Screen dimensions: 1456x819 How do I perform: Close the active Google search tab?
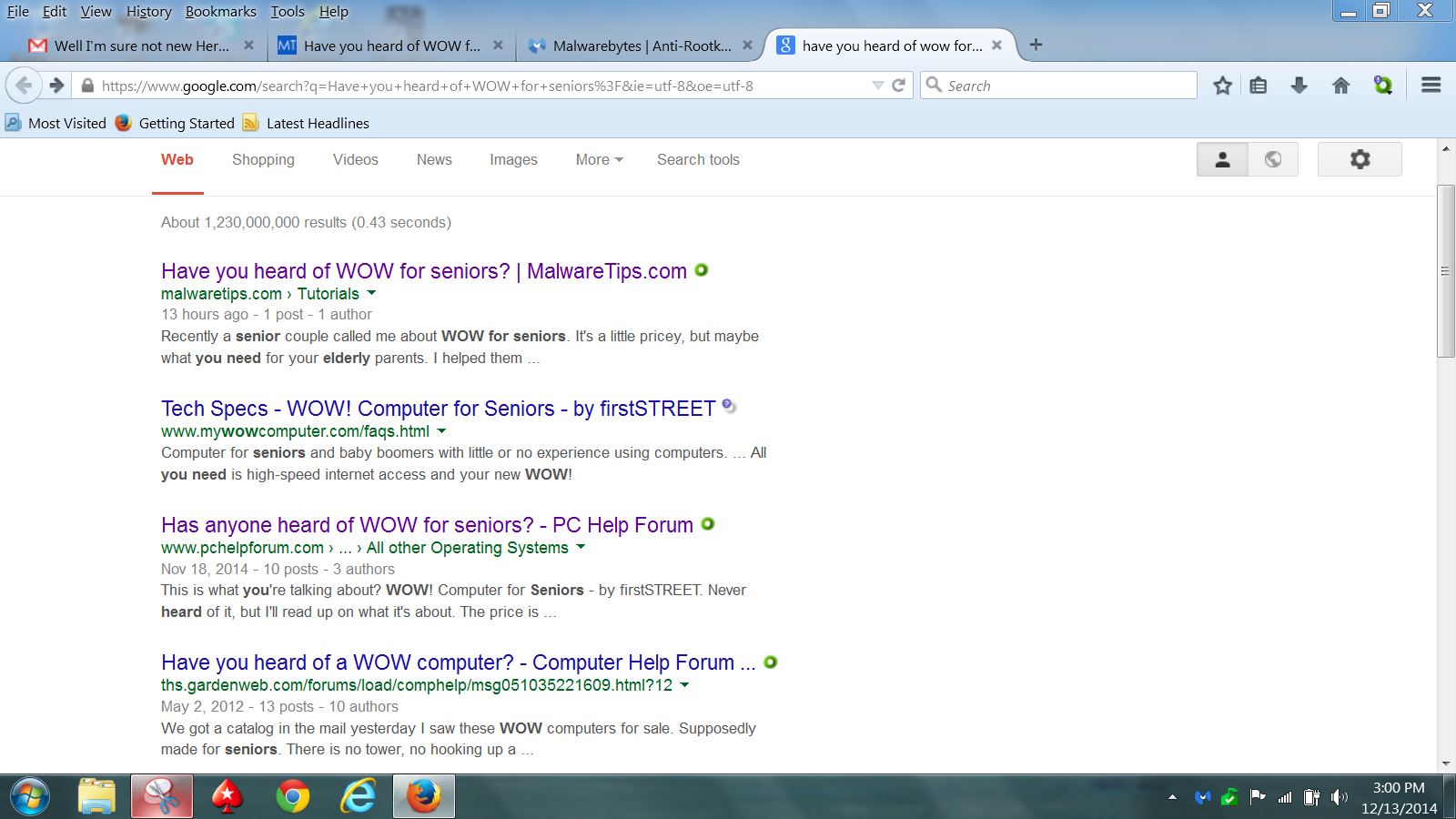[x=996, y=45]
